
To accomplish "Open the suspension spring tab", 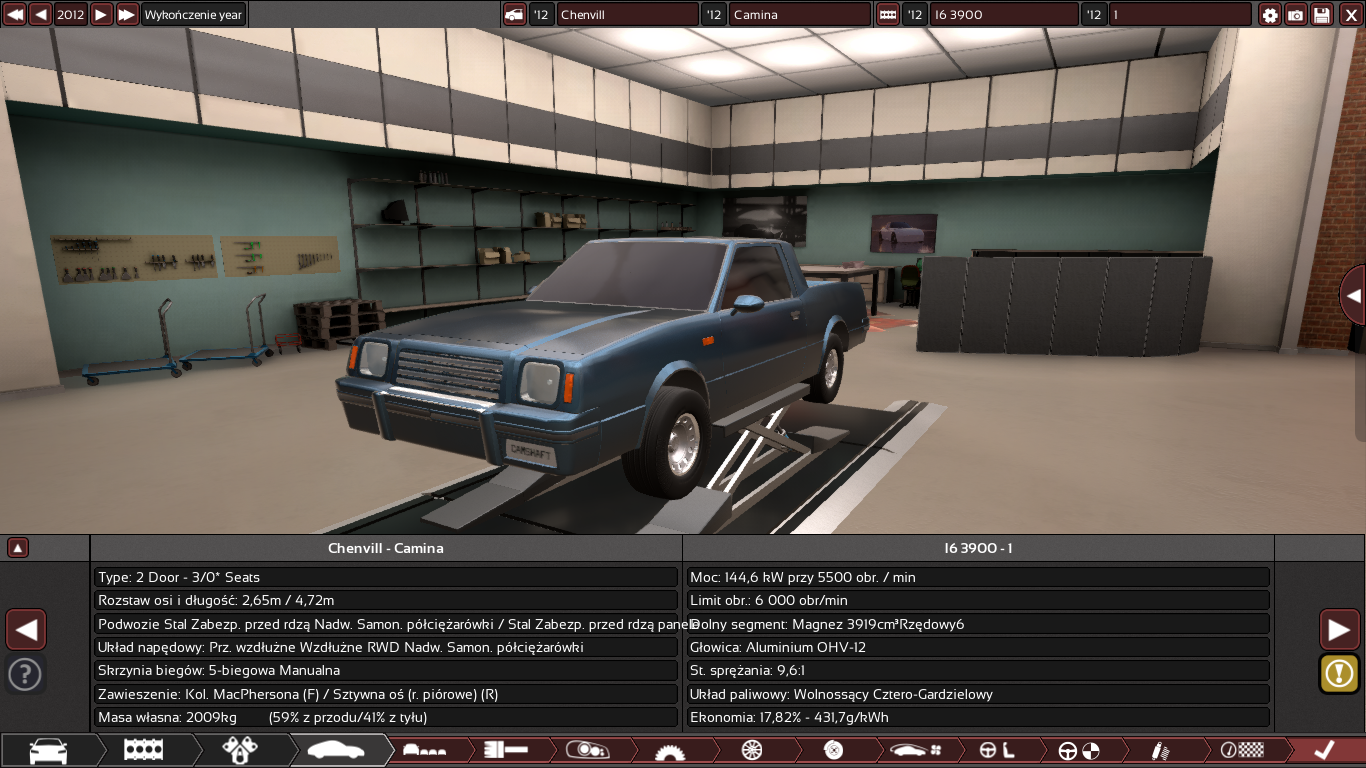I will click(x=1161, y=750).
